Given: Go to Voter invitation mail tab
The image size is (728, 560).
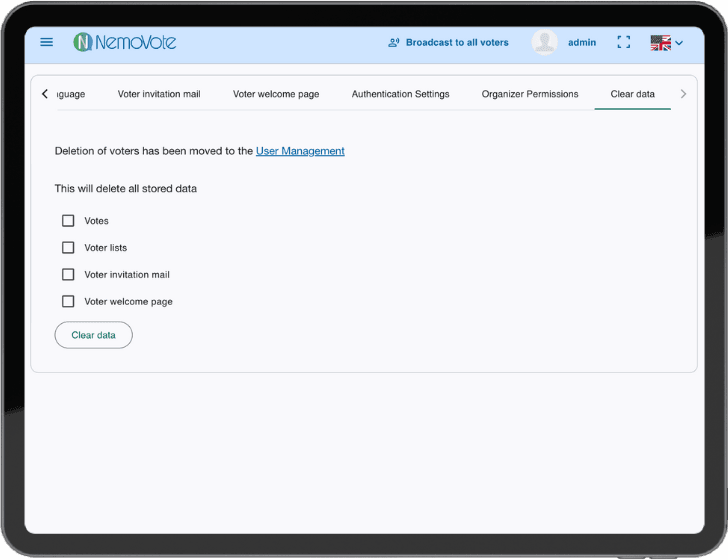Looking at the screenshot, I should click(x=159, y=94).
